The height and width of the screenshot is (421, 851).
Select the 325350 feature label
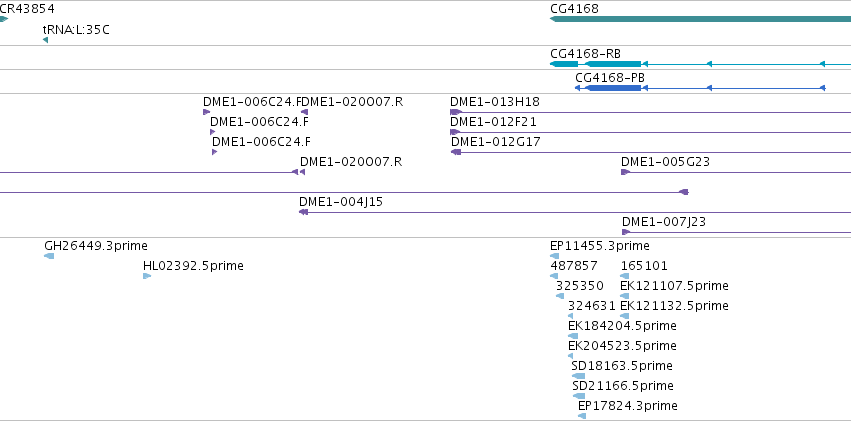(580, 286)
